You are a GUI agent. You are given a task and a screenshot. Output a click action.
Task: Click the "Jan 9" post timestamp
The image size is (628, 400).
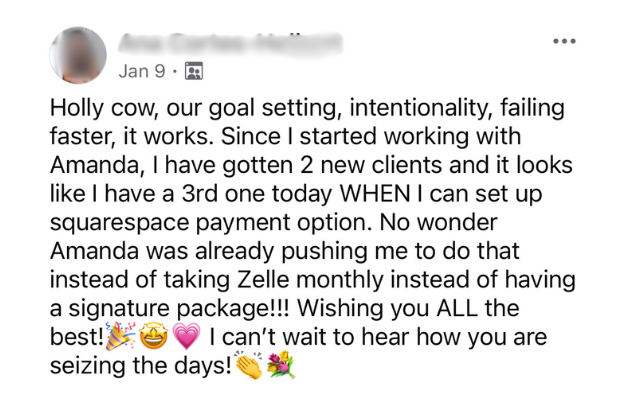[142, 71]
